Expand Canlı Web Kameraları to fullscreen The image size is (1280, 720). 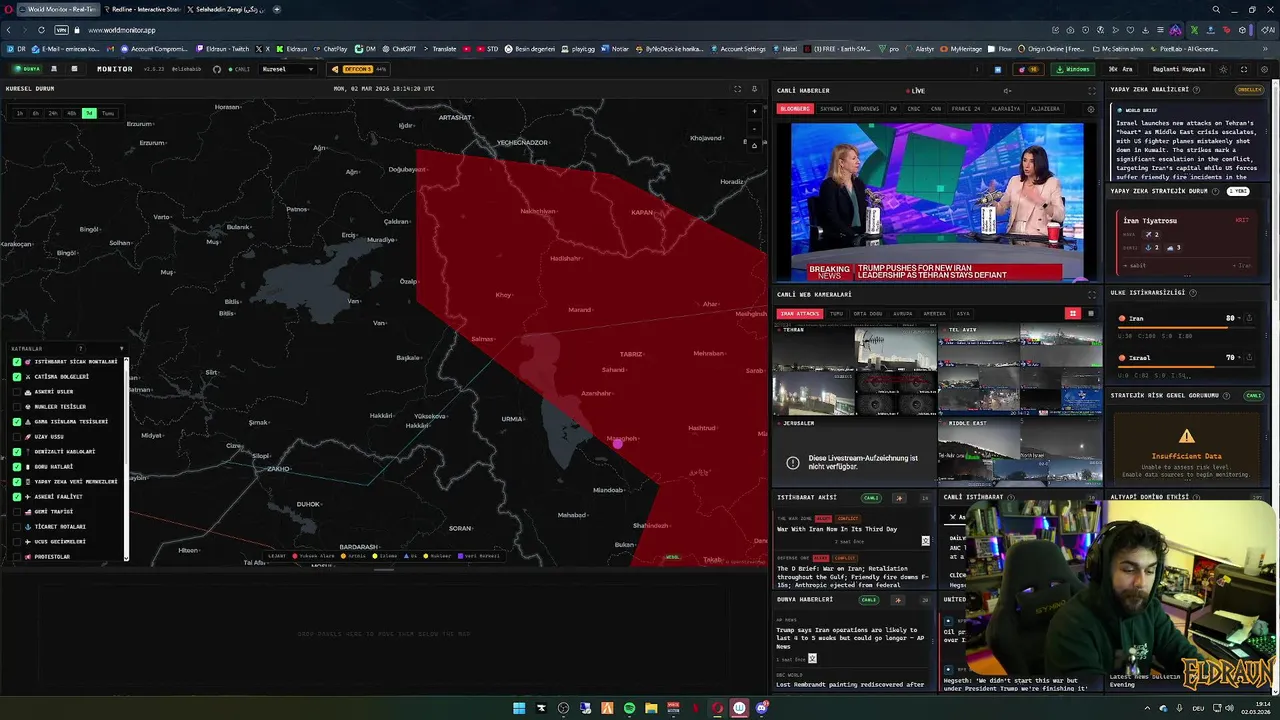tap(1092, 294)
